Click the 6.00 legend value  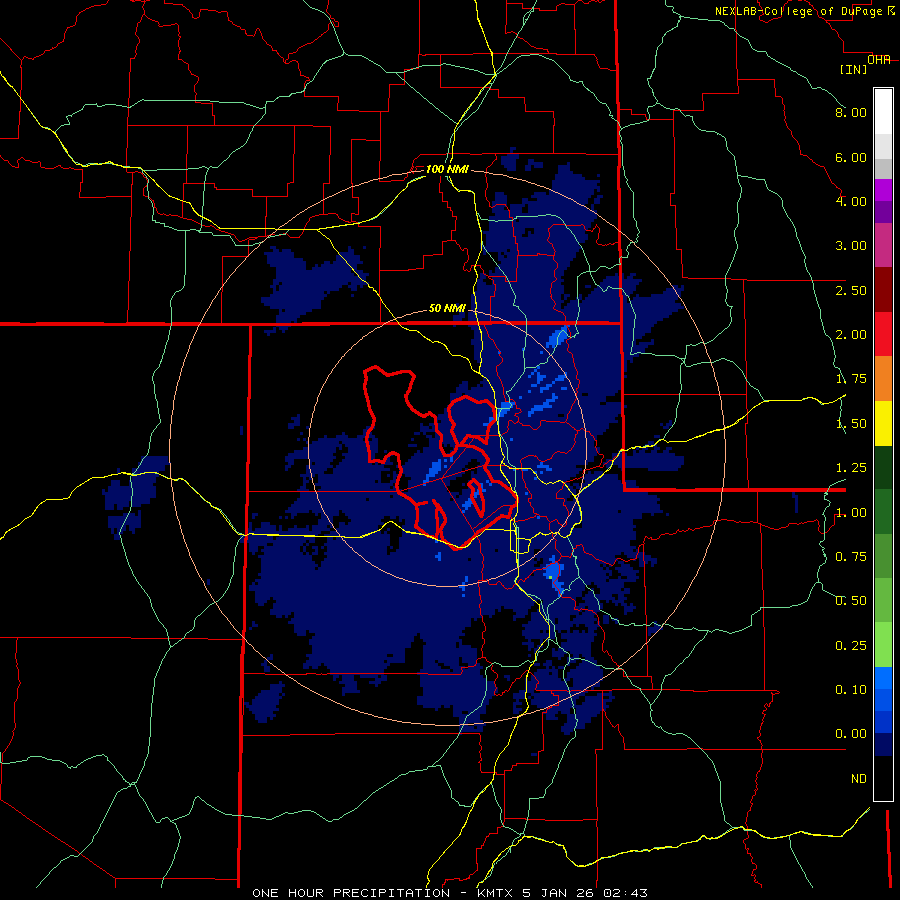pos(851,157)
